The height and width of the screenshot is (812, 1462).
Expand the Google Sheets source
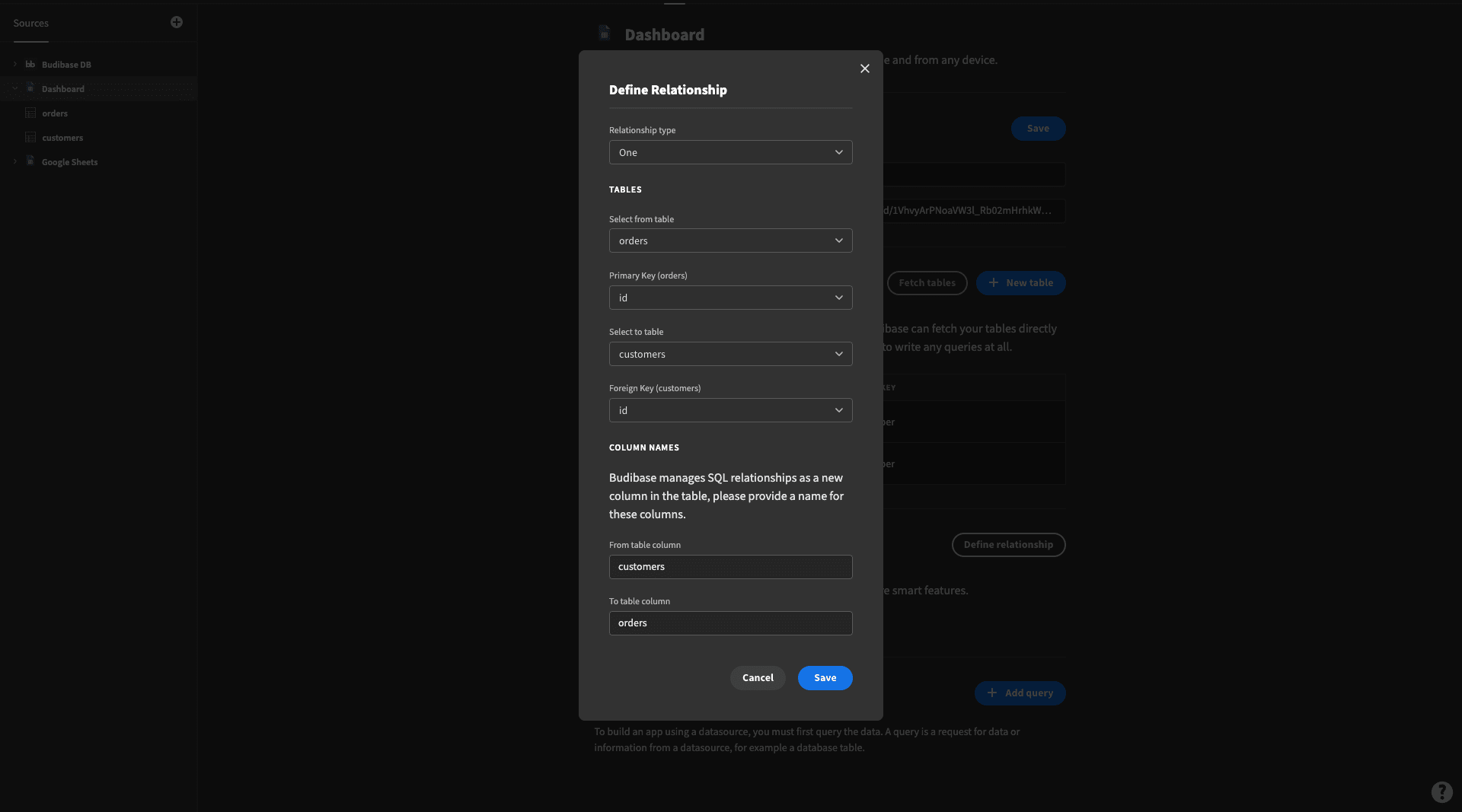pos(14,161)
